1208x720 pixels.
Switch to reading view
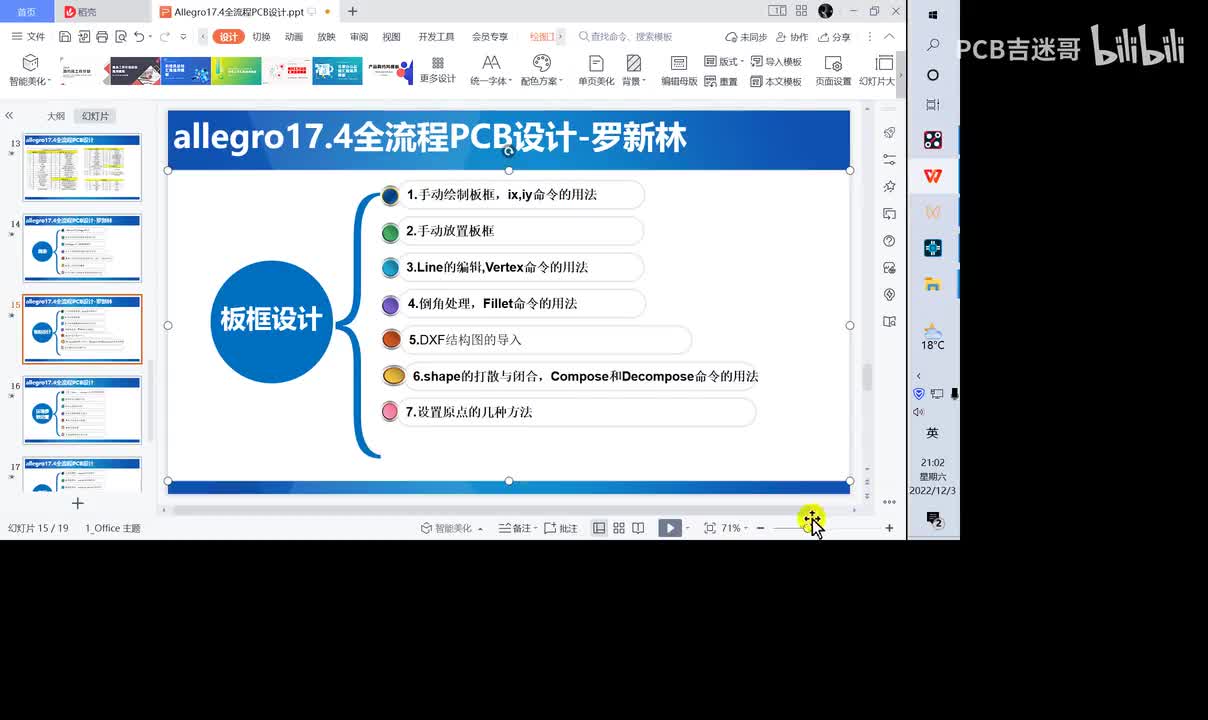tap(638, 528)
